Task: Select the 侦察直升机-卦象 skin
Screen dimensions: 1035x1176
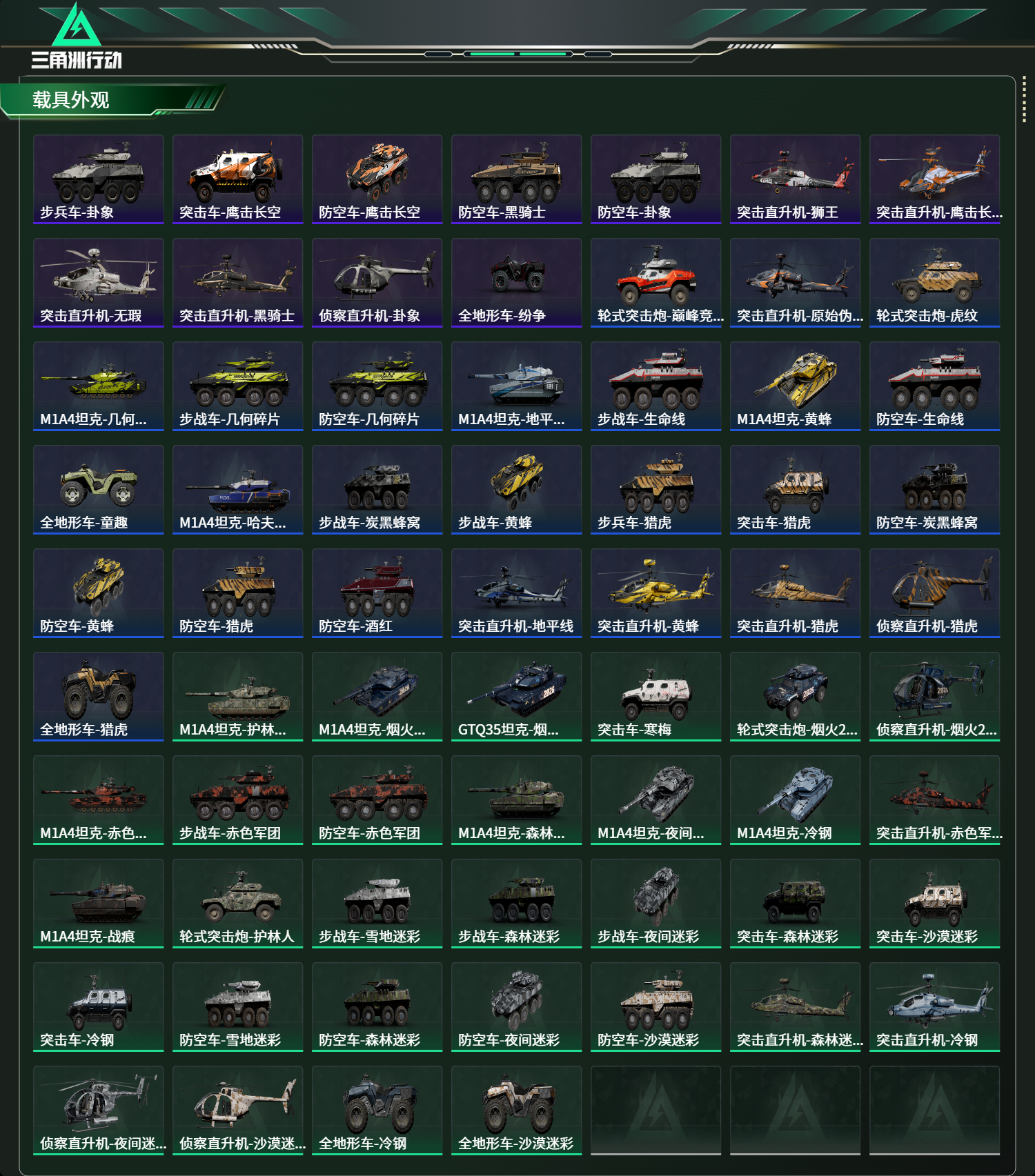Action: click(x=377, y=283)
